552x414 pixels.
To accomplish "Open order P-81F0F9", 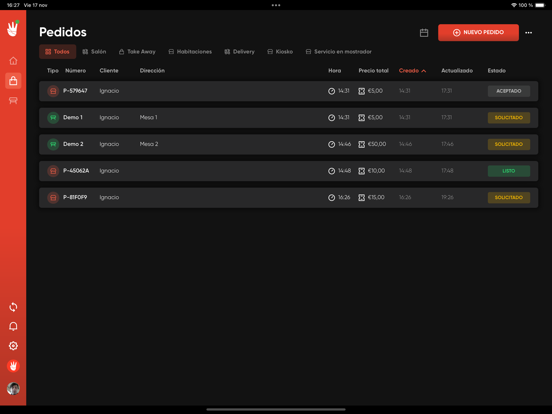I will (x=288, y=197).
